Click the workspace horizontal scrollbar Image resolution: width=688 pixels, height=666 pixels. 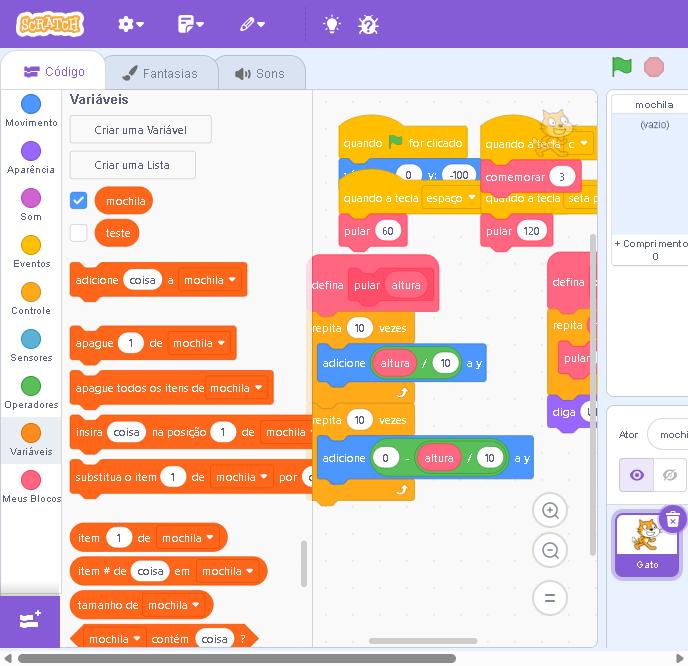click(x=423, y=641)
